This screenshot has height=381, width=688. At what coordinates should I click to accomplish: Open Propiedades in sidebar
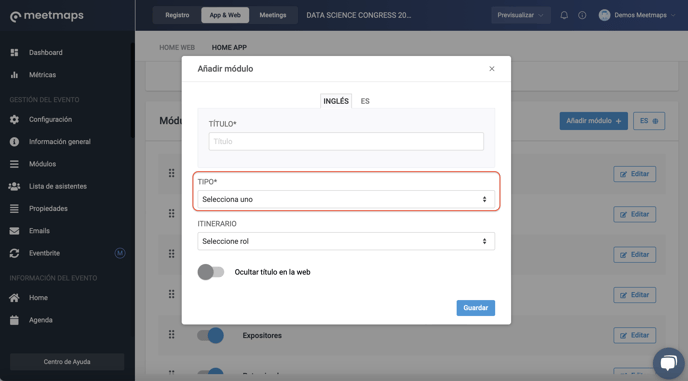(48, 208)
